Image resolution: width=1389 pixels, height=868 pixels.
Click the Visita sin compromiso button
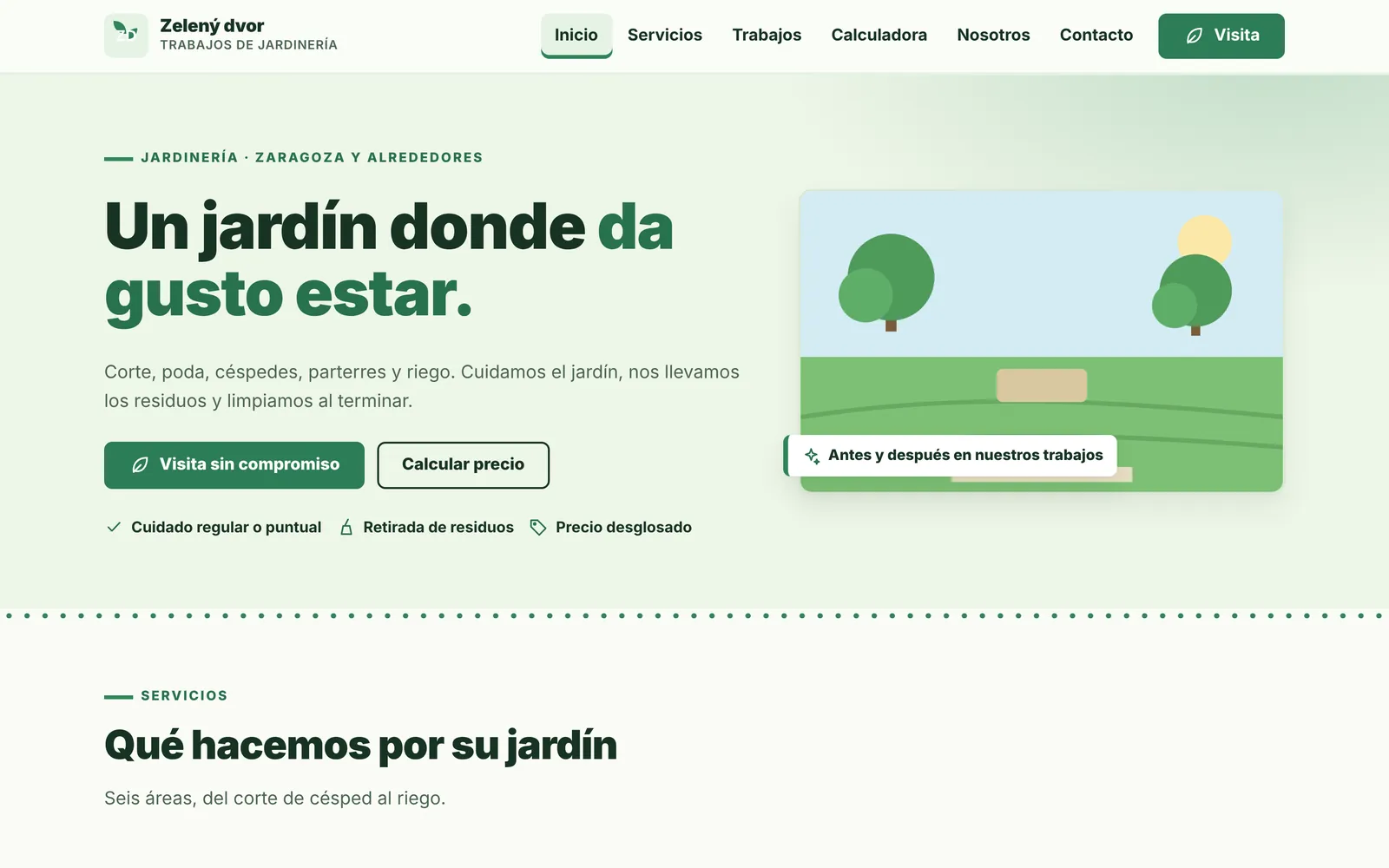click(234, 465)
